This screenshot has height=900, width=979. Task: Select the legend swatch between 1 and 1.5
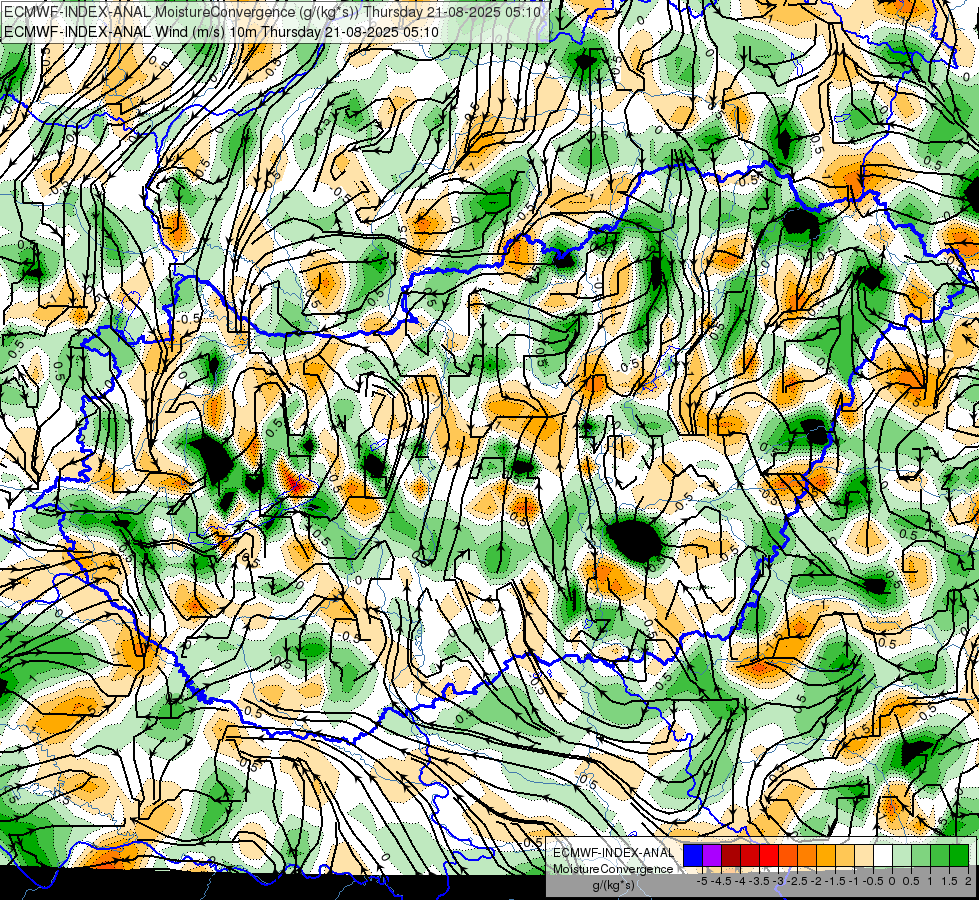pos(940,855)
